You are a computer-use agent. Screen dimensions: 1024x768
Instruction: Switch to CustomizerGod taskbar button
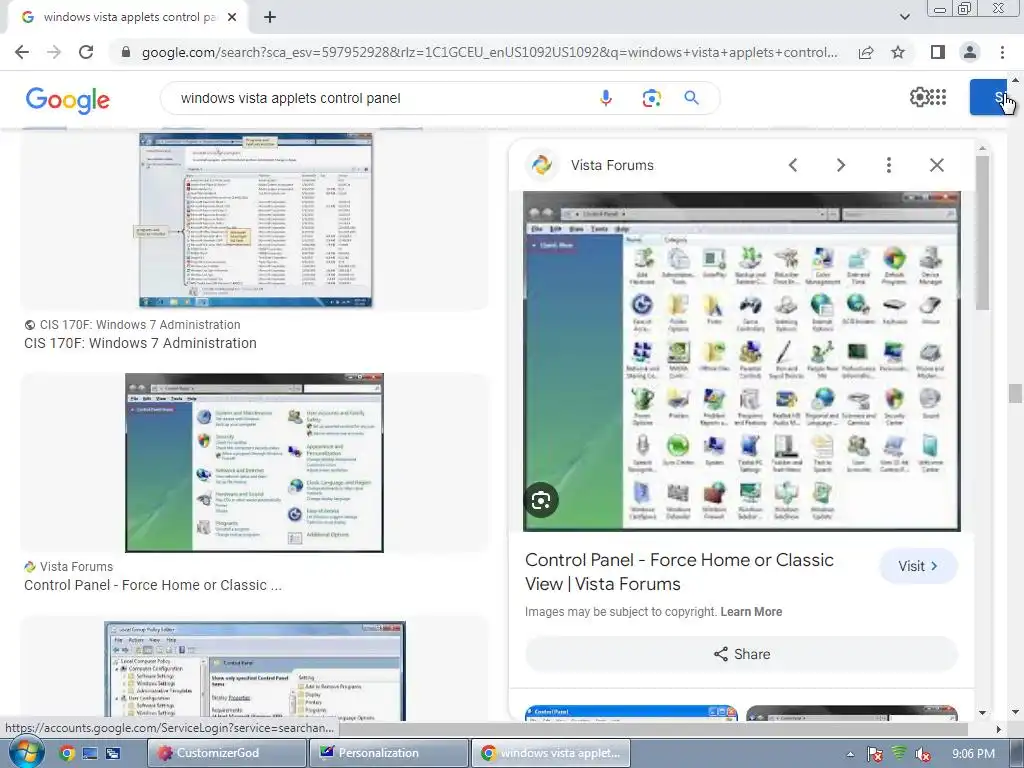(x=227, y=753)
